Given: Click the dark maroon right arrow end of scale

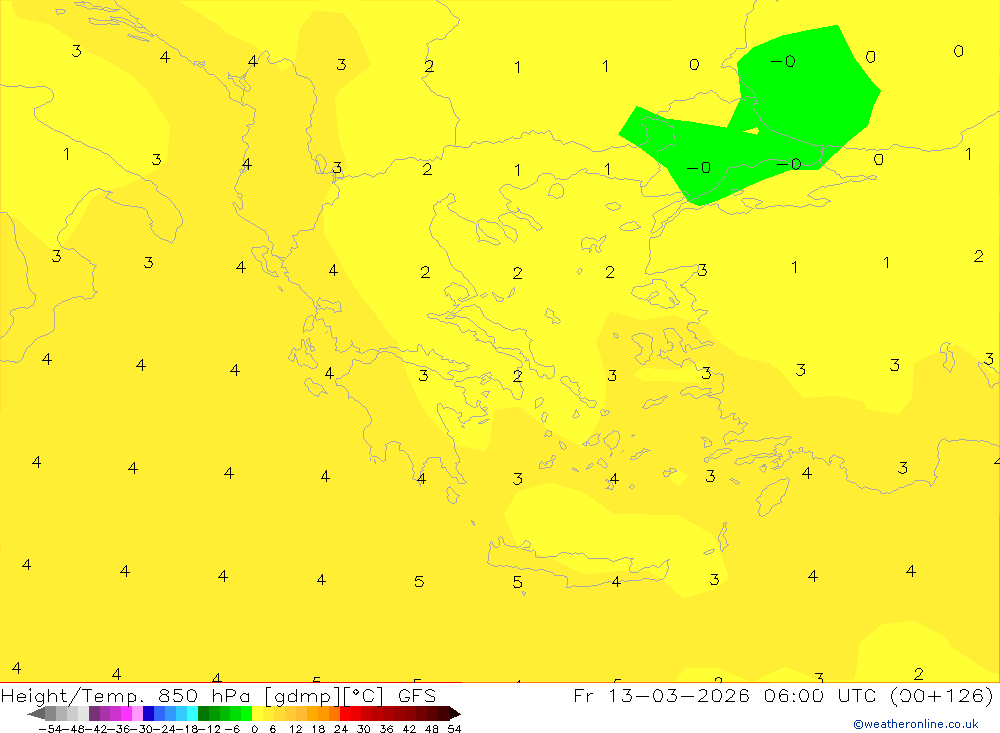Looking at the screenshot, I should click(x=454, y=714).
